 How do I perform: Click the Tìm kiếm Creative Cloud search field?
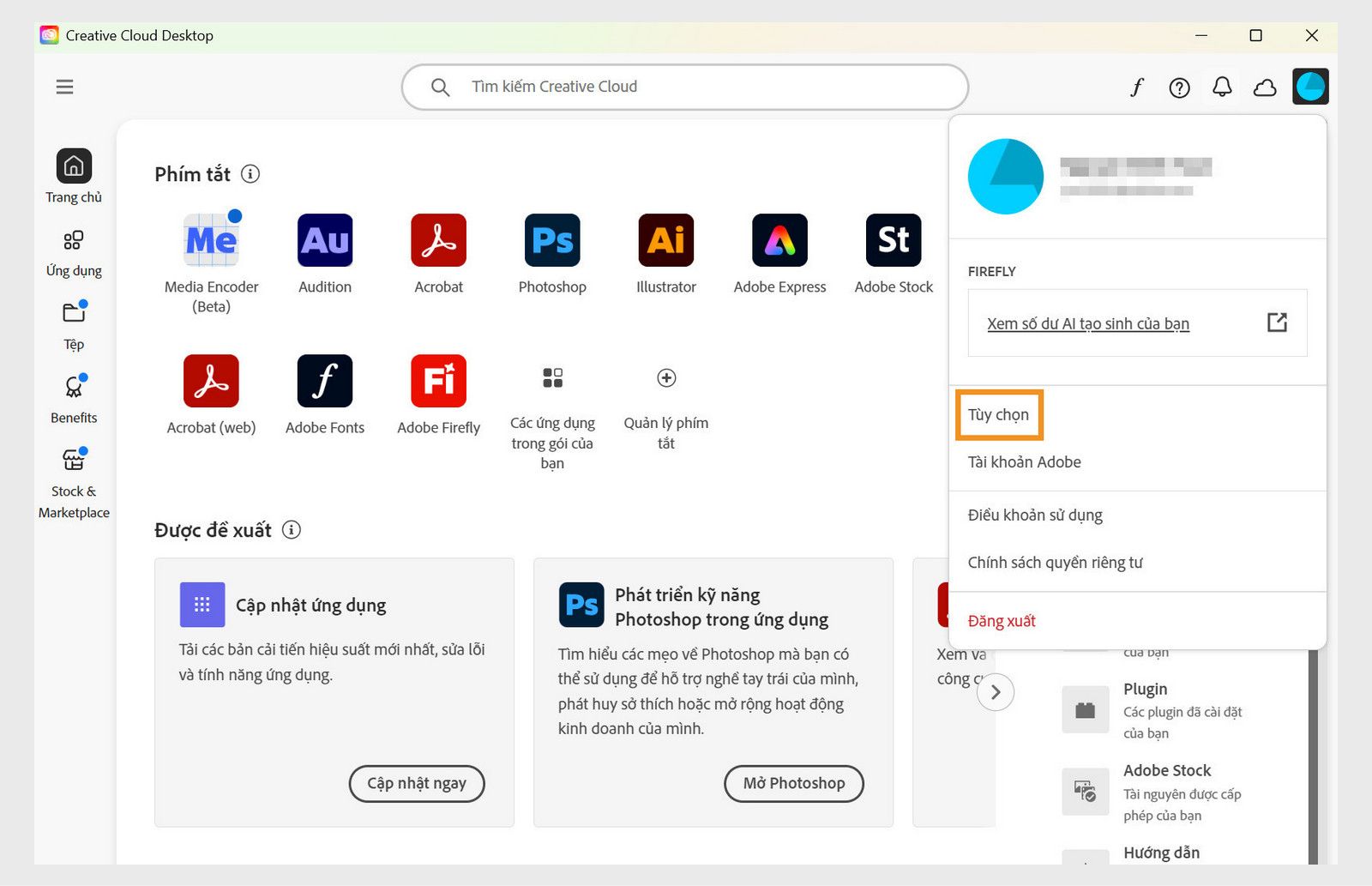pos(686,87)
